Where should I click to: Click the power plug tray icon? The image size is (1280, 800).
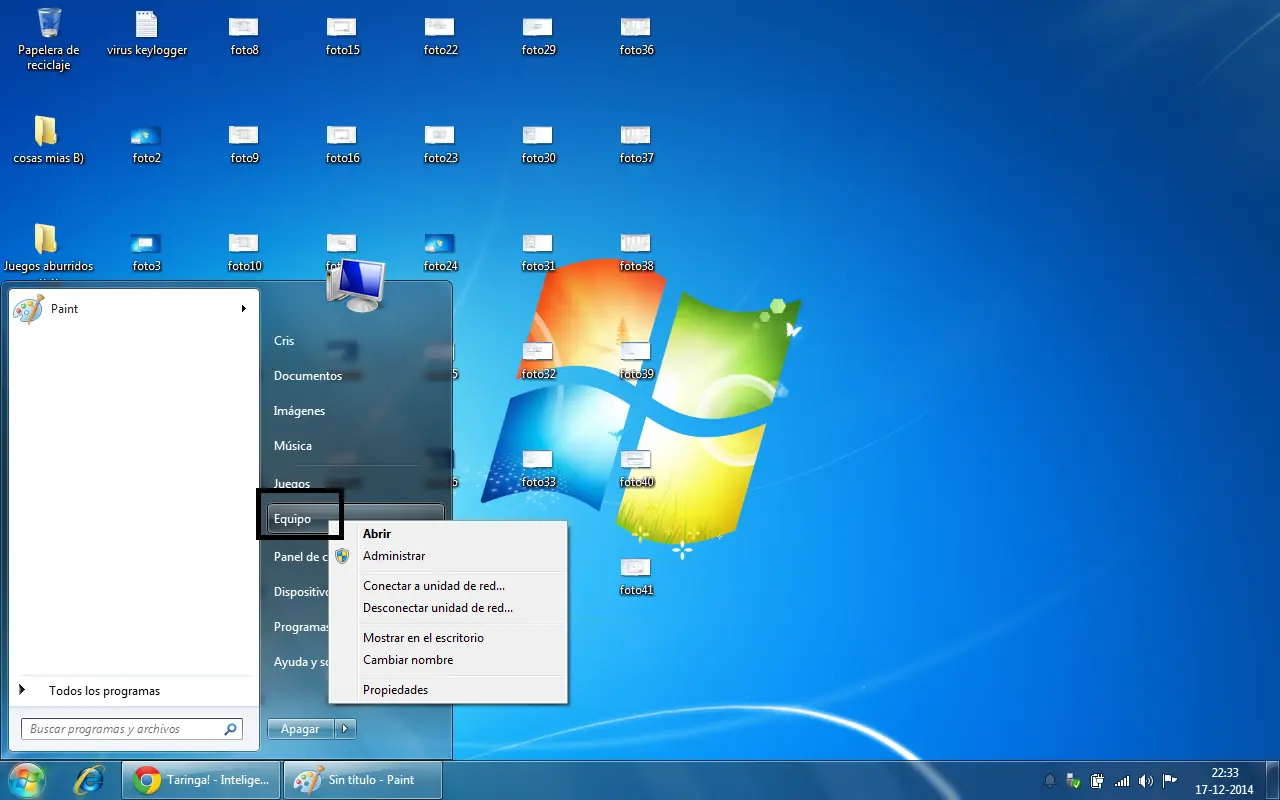(x=1098, y=781)
